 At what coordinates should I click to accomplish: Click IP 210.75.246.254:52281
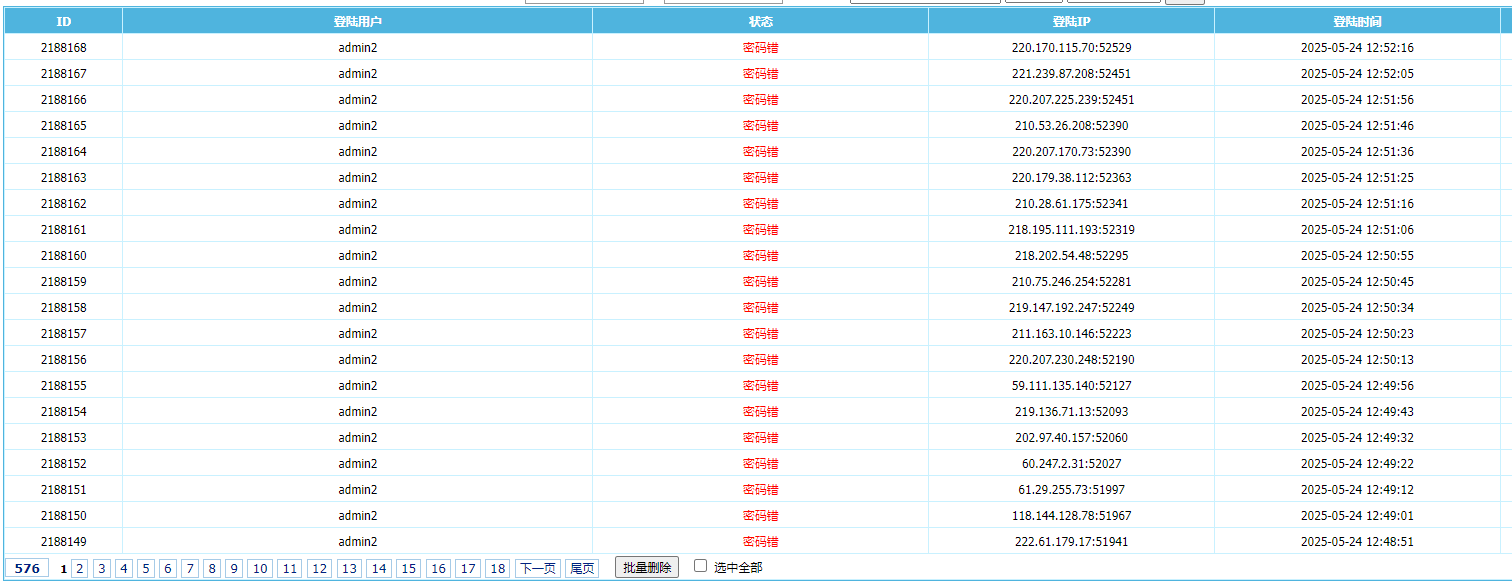(1071, 281)
